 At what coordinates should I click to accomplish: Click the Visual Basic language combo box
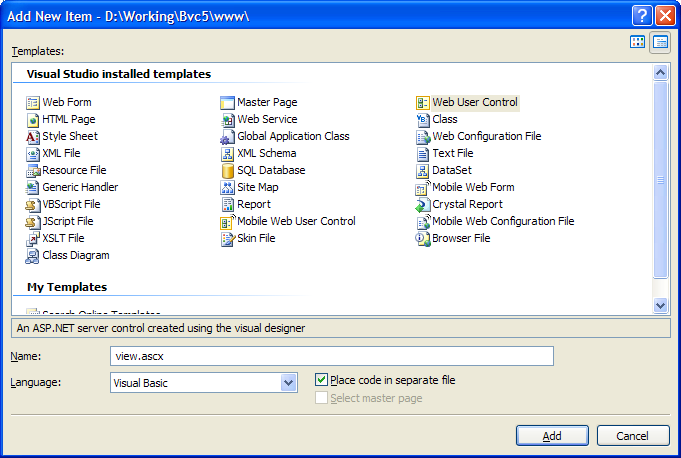[x=204, y=383]
